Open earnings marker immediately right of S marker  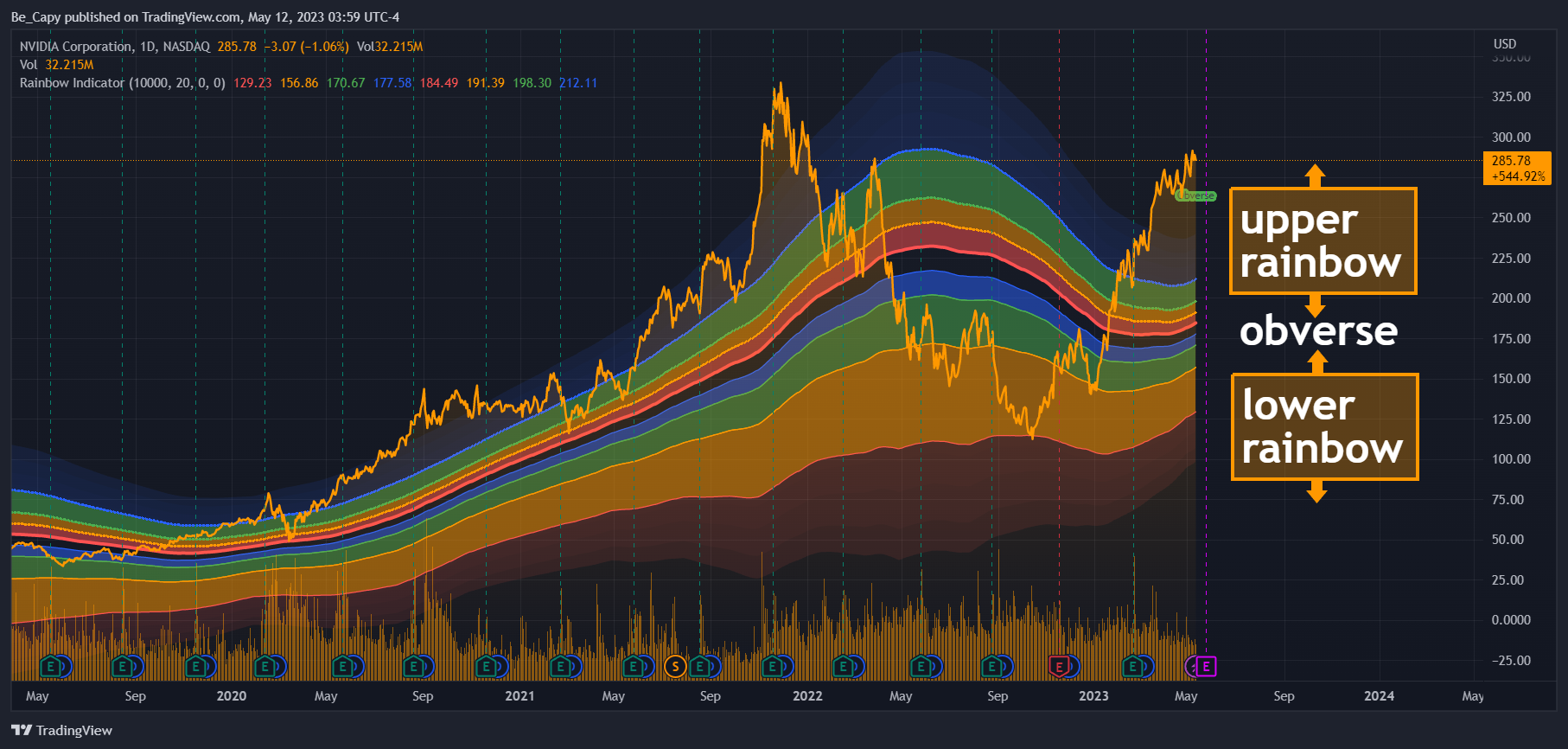coord(701,667)
